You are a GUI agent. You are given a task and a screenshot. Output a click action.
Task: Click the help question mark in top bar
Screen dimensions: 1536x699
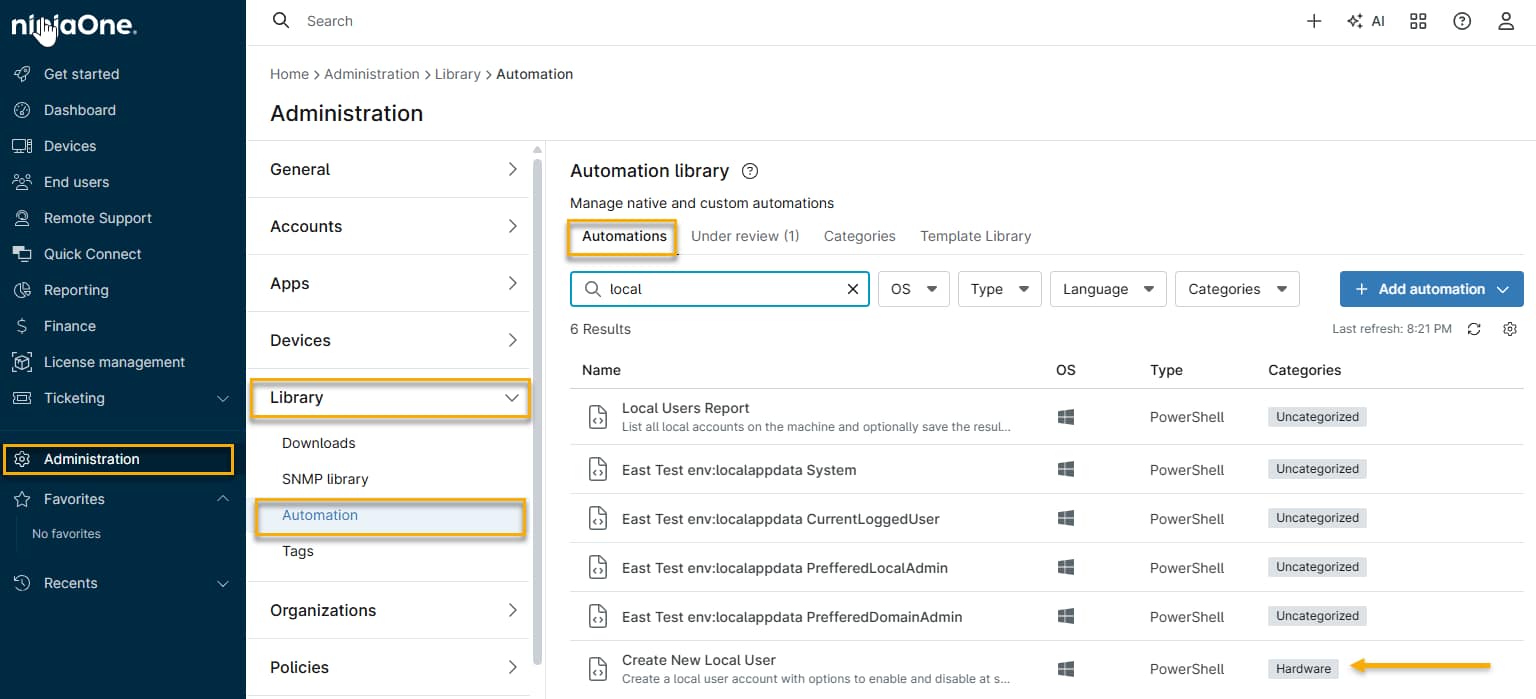click(x=1462, y=21)
